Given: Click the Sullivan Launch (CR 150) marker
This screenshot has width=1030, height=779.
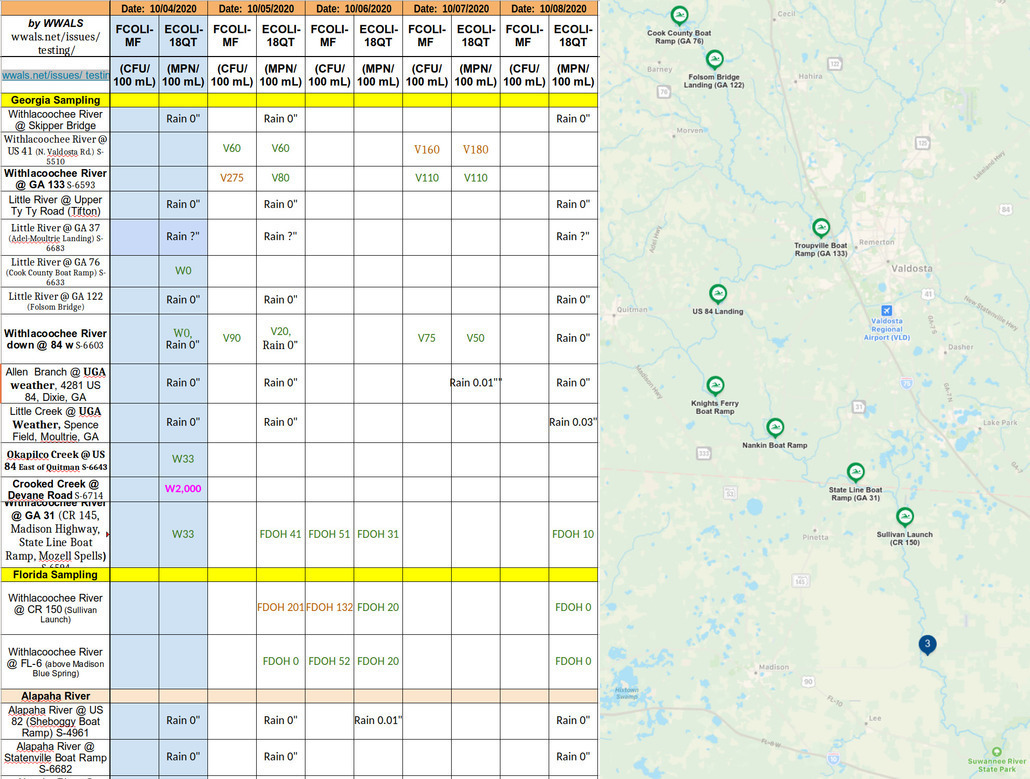Looking at the screenshot, I should point(905,517).
